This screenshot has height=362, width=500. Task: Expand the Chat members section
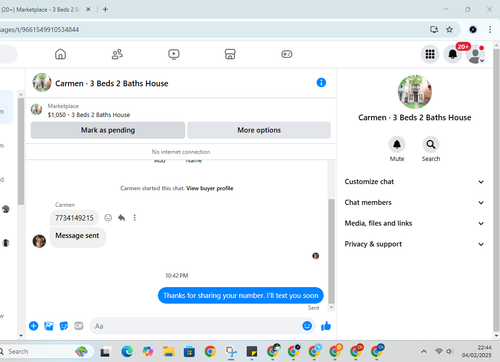click(x=414, y=202)
